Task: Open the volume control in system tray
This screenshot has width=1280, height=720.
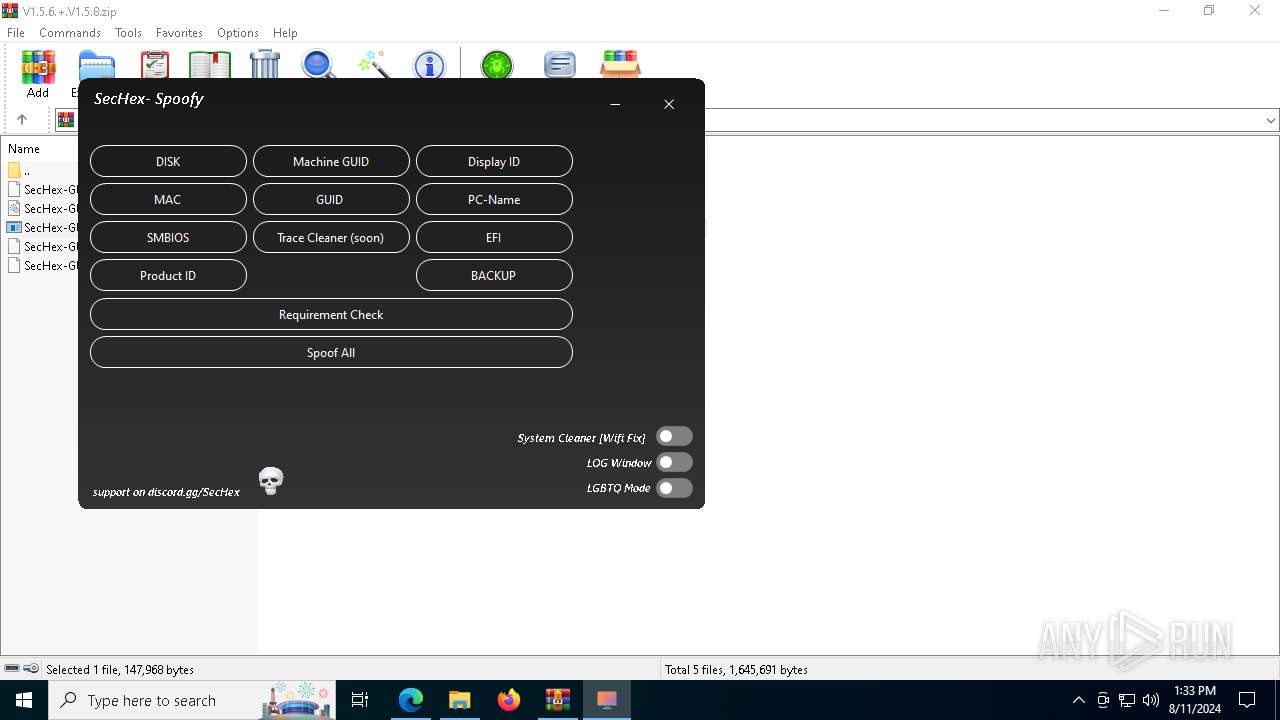Action: tap(1151, 700)
